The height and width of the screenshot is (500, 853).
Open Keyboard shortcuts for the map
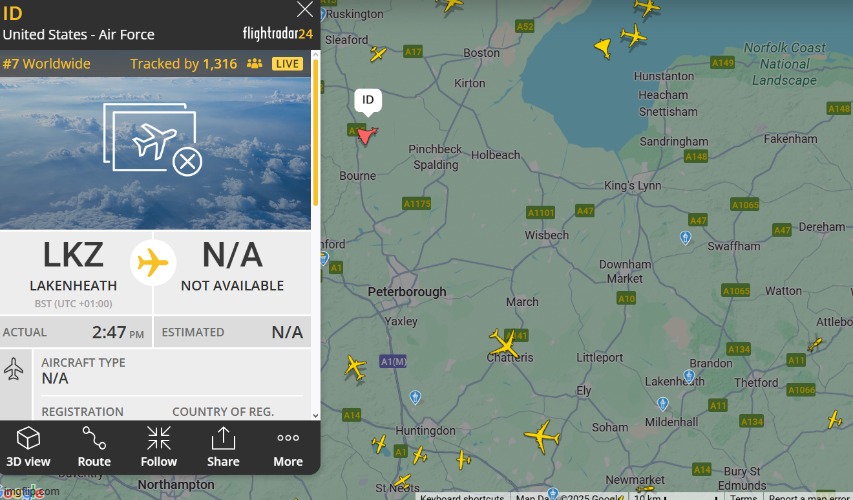pos(463,497)
